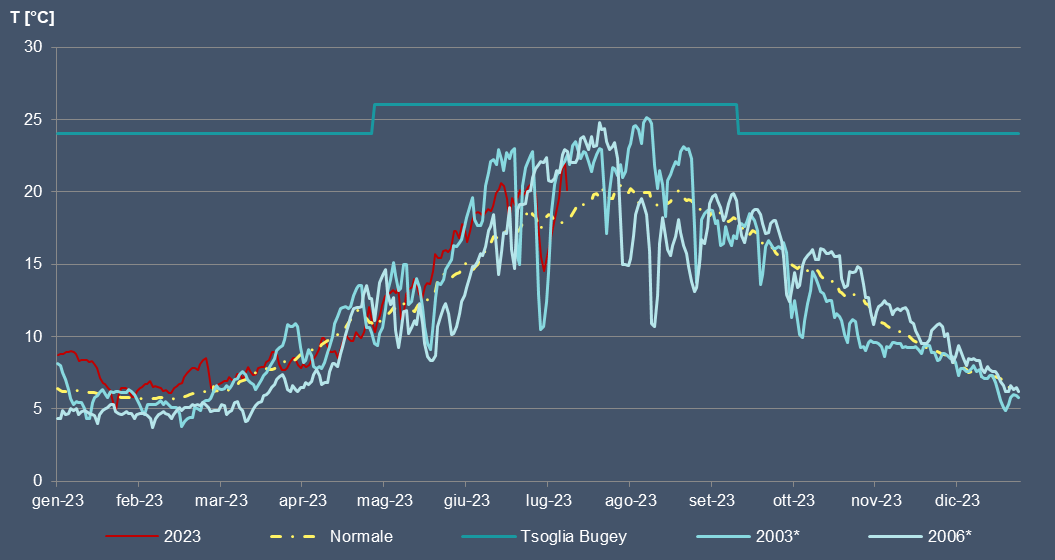Click the set-23 x-axis label
The width and height of the screenshot is (1055, 560).
[x=712, y=501]
